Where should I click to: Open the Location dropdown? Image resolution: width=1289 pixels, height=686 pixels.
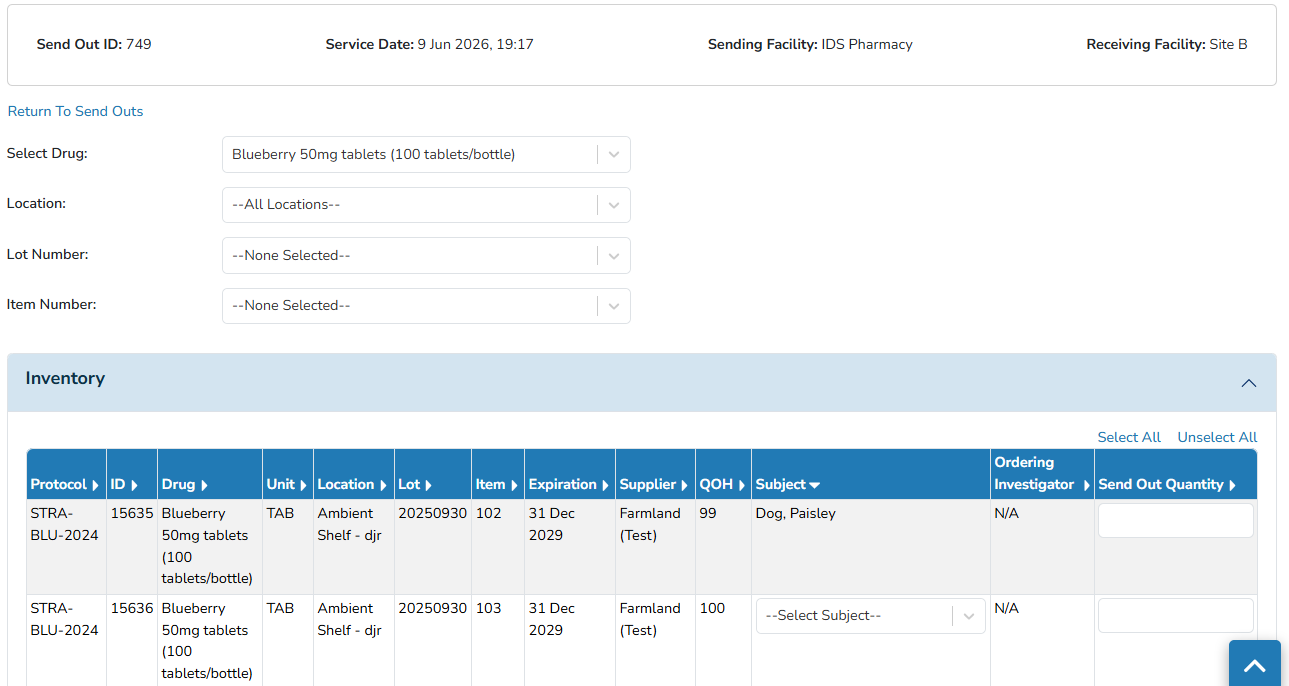pos(426,205)
